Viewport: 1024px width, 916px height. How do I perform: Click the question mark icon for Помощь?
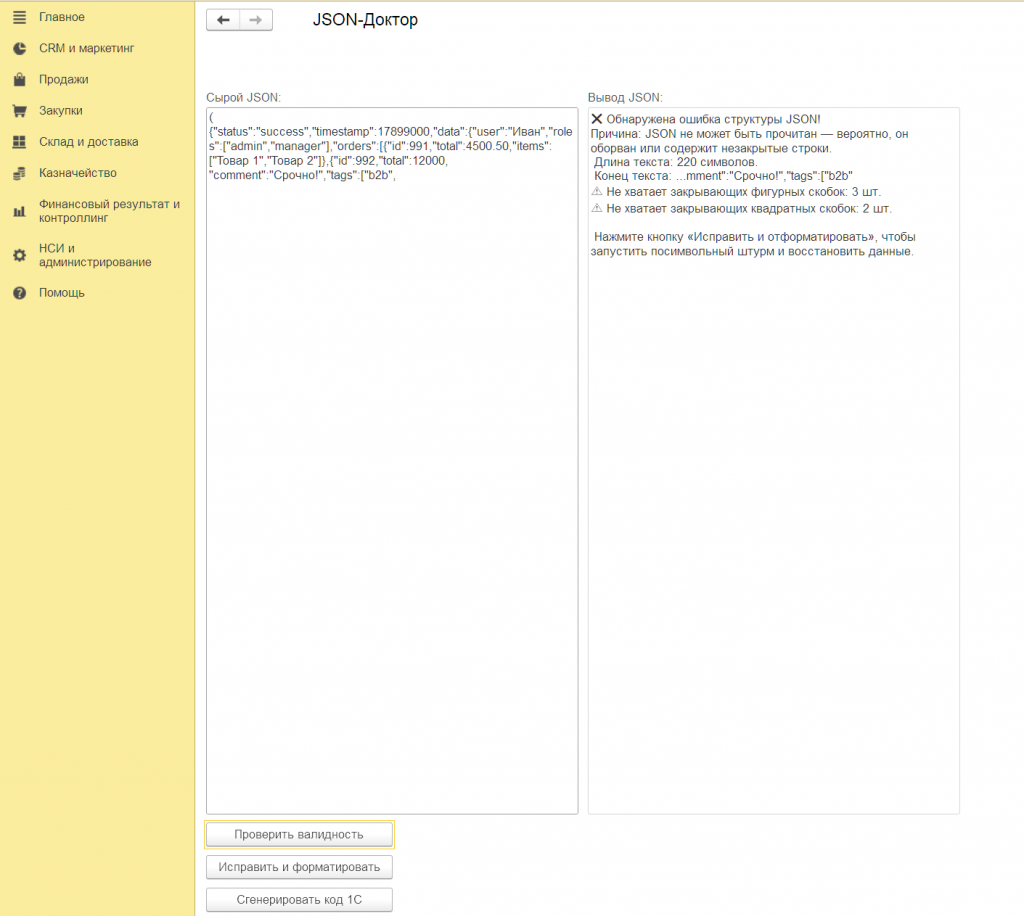[x=20, y=293]
